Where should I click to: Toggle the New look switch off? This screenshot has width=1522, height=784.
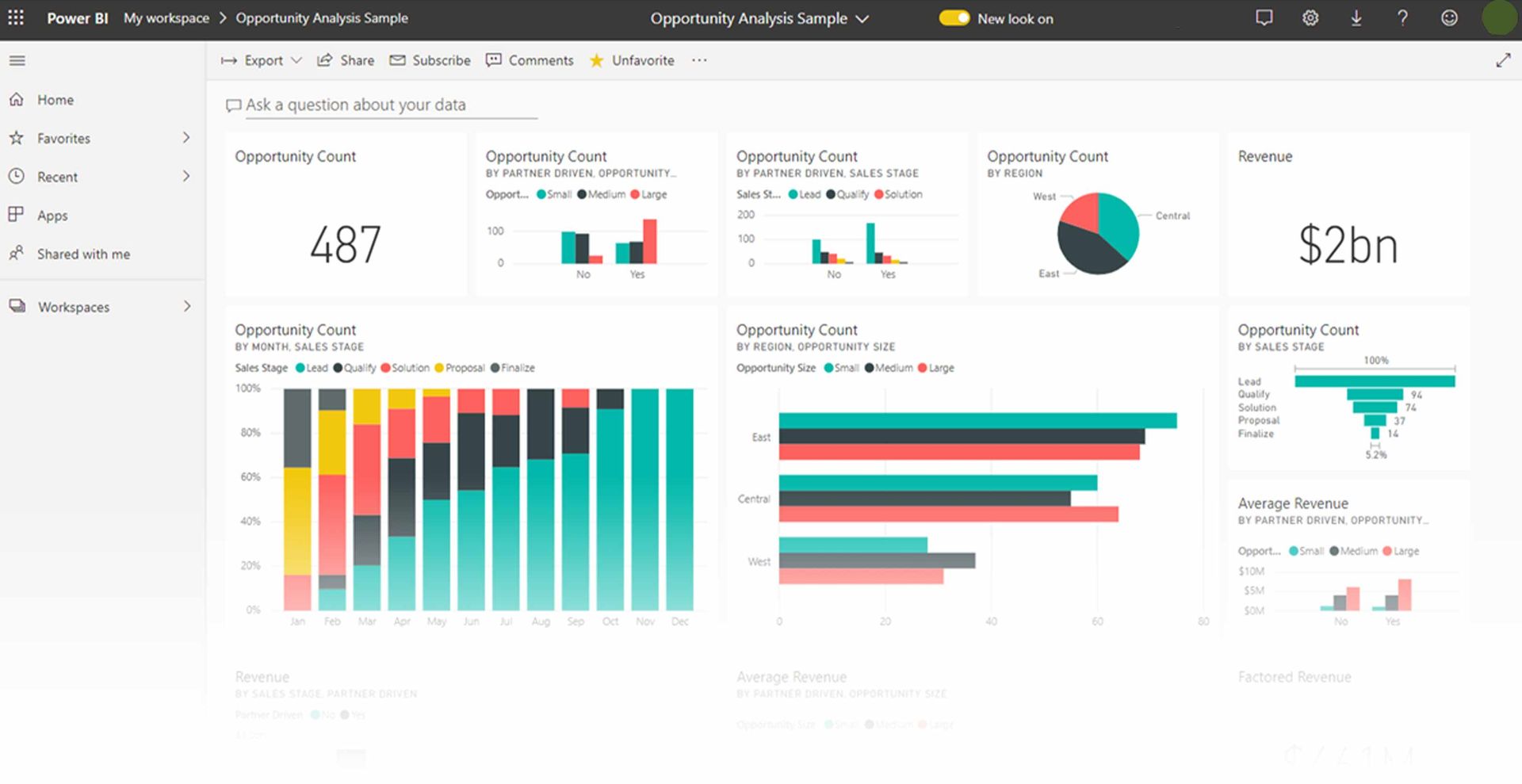tap(954, 18)
